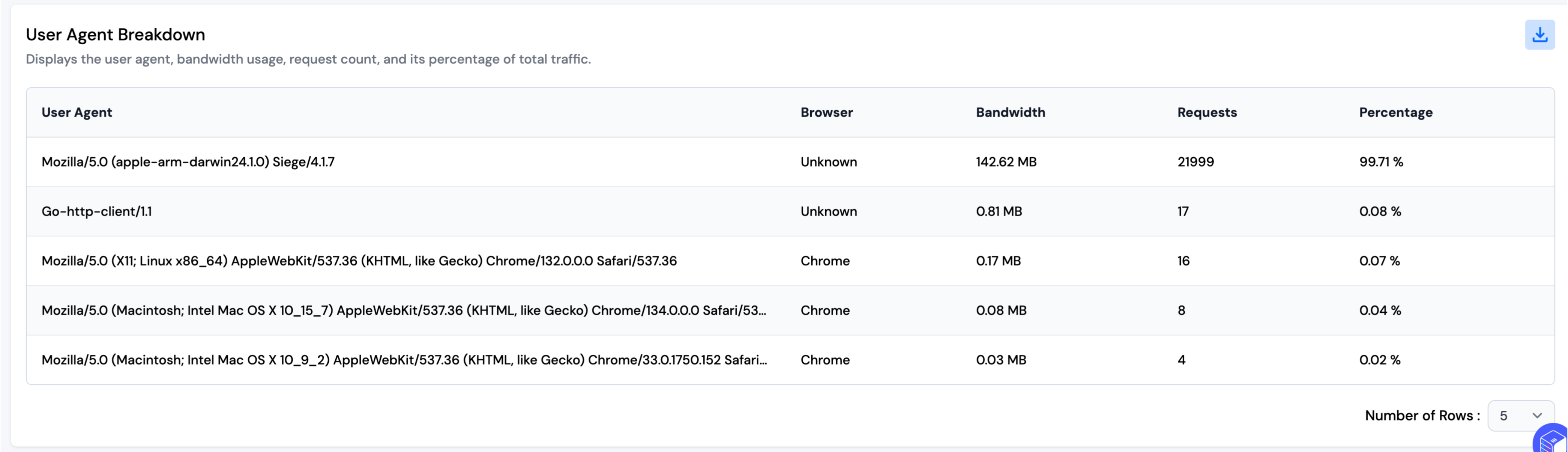Viewport: 1568px width, 452px height.
Task: Click the download export icon
Action: [x=1539, y=35]
